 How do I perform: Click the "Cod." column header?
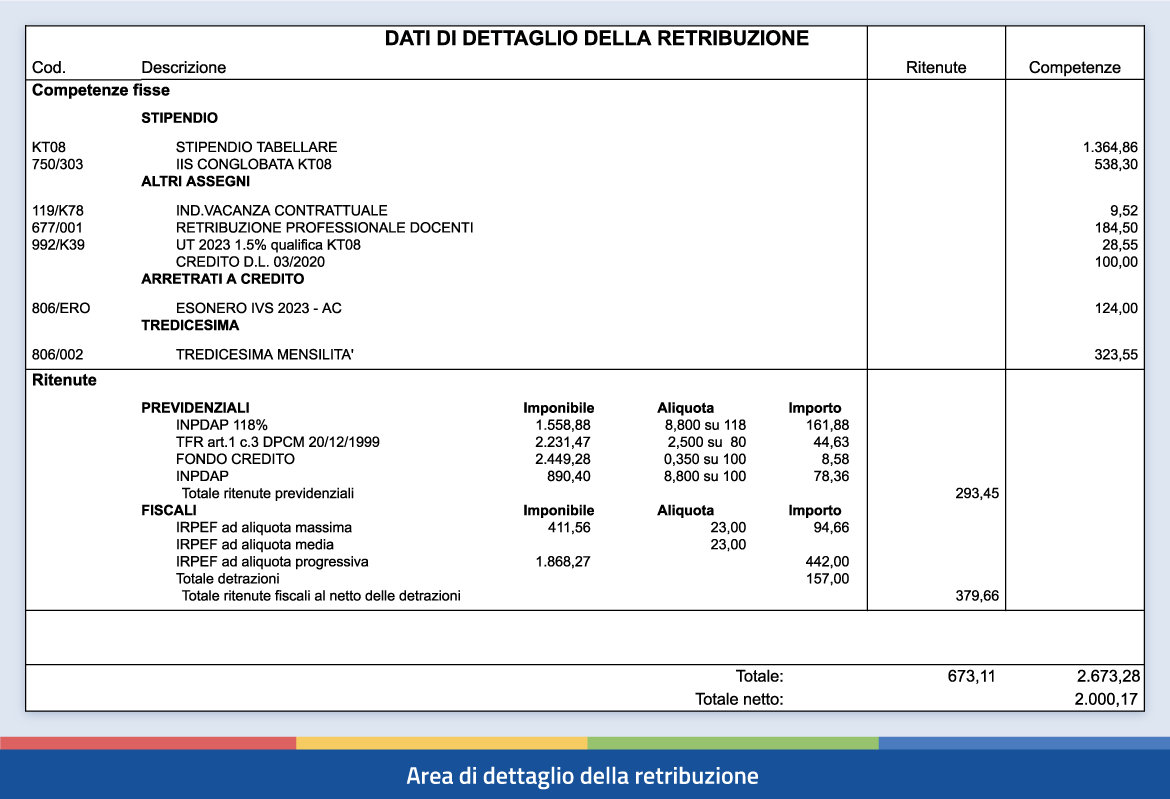coord(49,68)
